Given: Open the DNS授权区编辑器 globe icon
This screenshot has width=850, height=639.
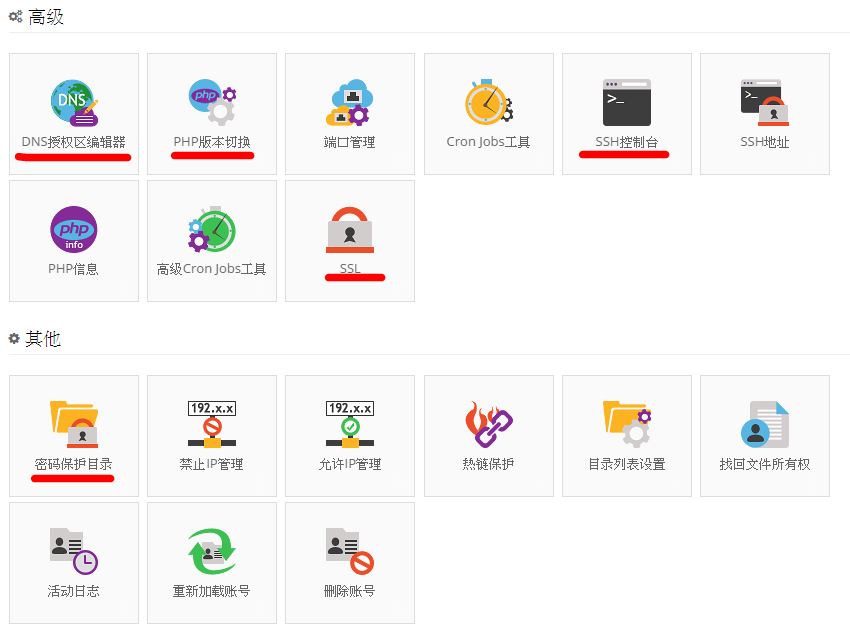Looking at the screenshot, I should pyautogui.click(x=74, y=103).
